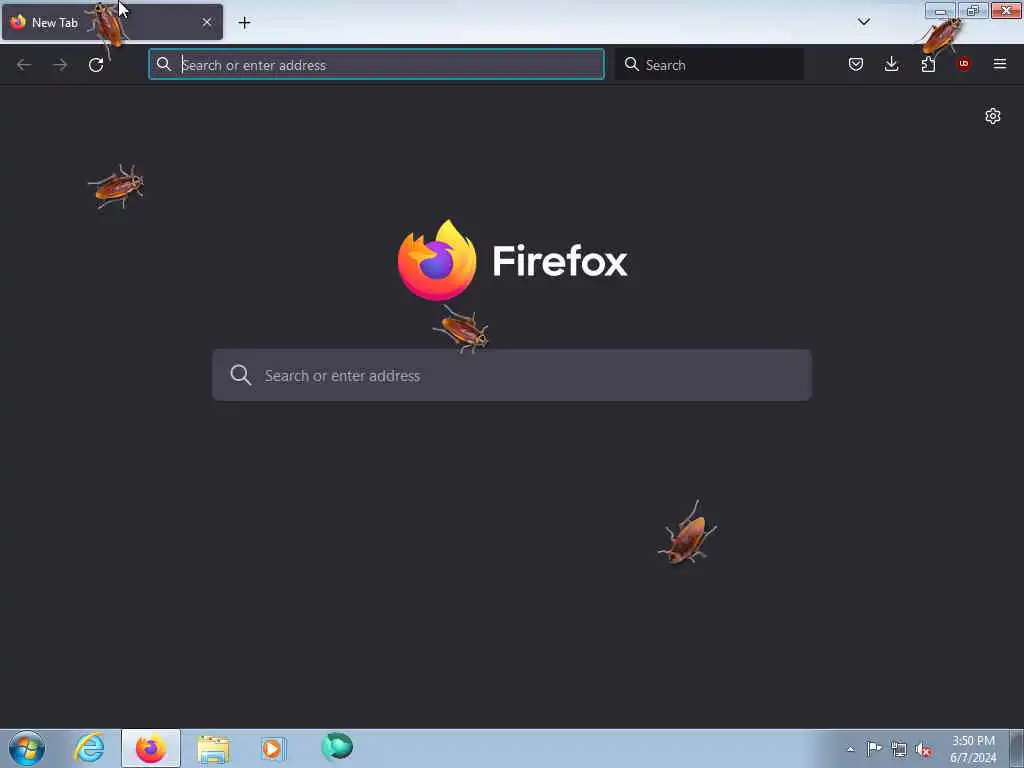Open Action Center flag icon
The height and width of the screenshot is (768, 1024).
pyautogui.click(x=874, y=749)
